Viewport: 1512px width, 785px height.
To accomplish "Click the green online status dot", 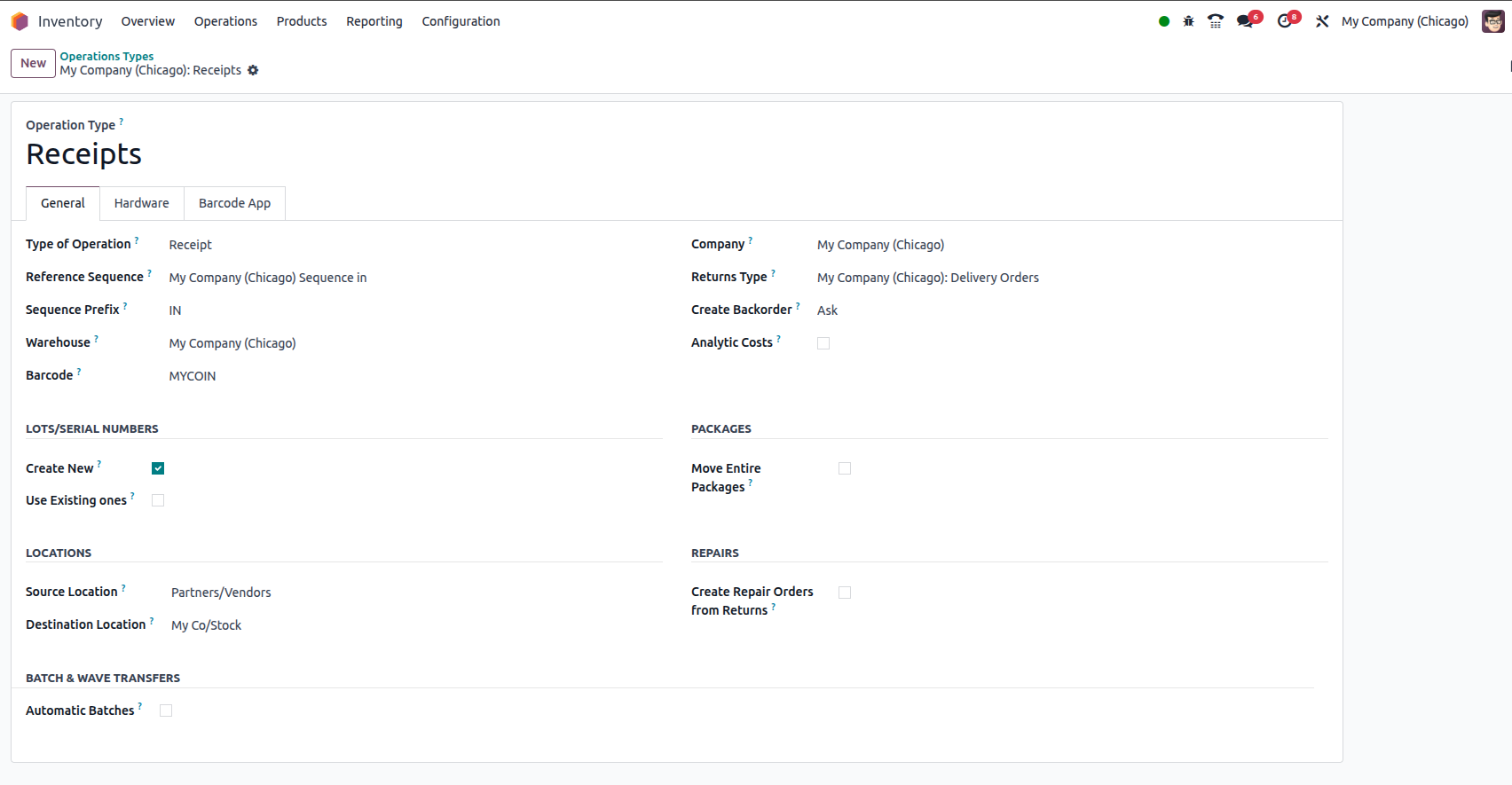I will 1164,21.
